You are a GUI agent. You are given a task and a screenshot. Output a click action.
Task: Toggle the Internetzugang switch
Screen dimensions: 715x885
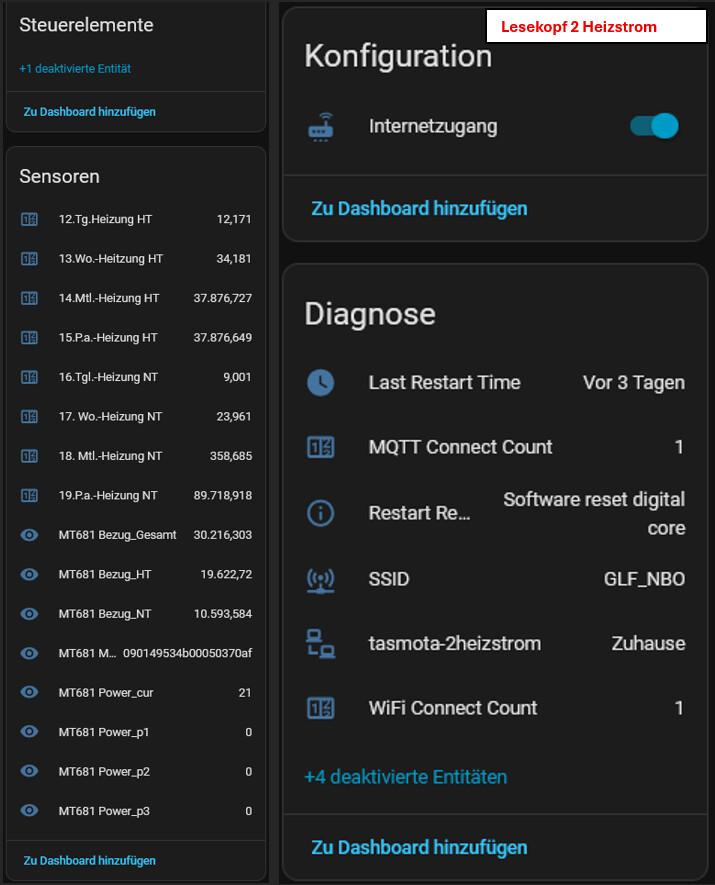(x=654, y=126)
